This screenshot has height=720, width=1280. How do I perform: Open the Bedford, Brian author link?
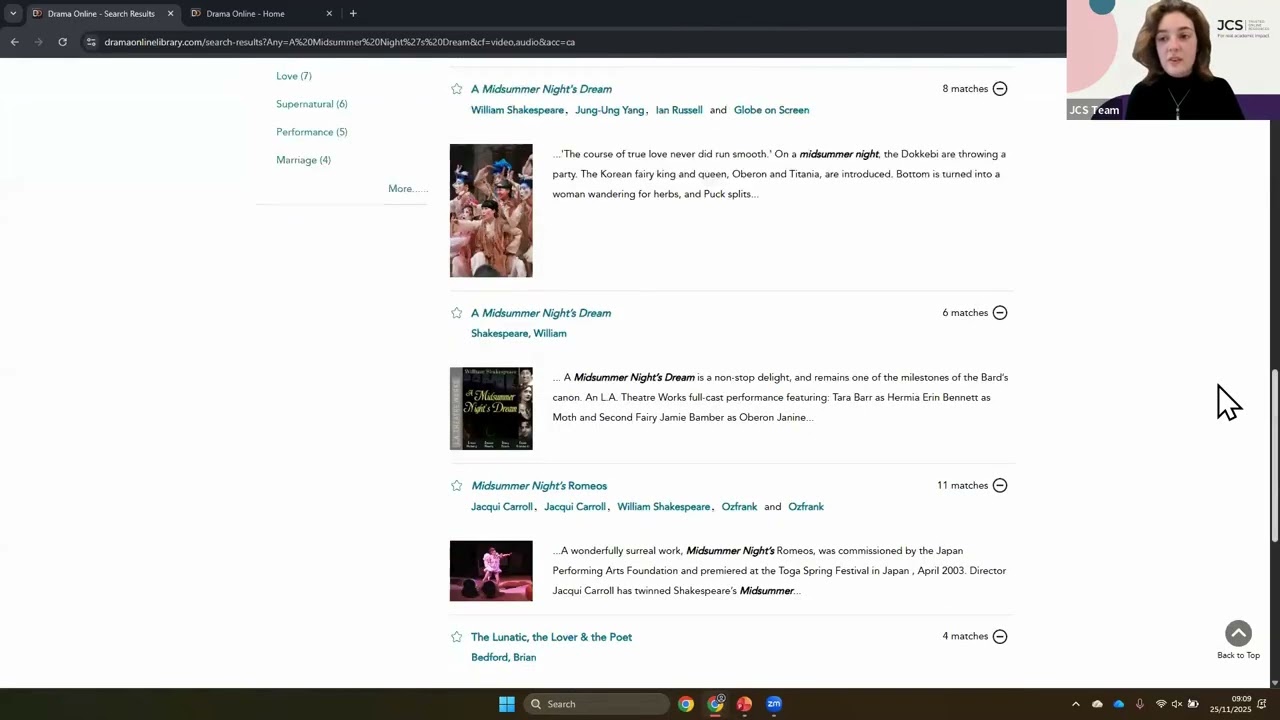(x=504, y=657)
